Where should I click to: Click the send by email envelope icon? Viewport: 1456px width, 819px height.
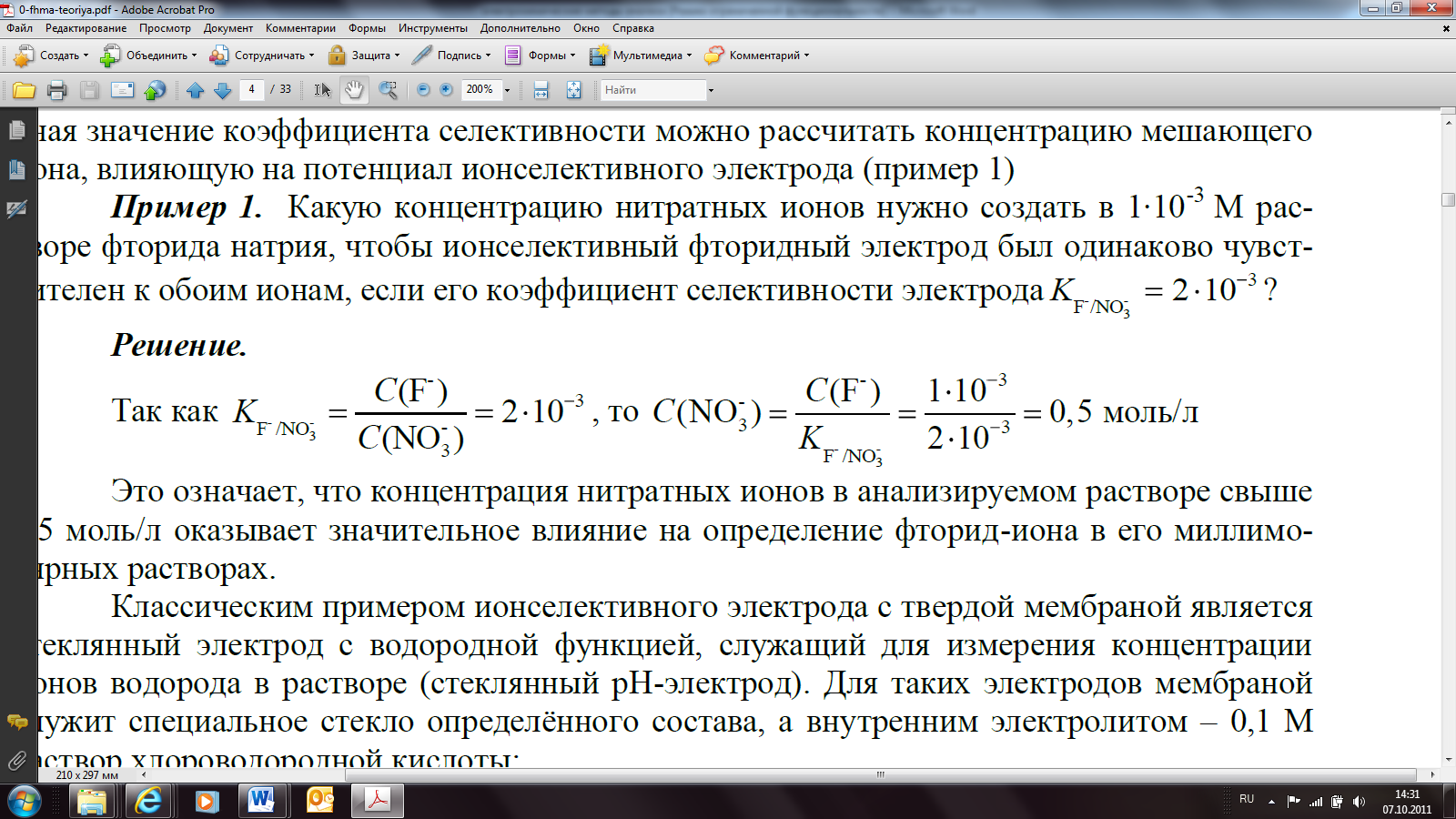122,90
